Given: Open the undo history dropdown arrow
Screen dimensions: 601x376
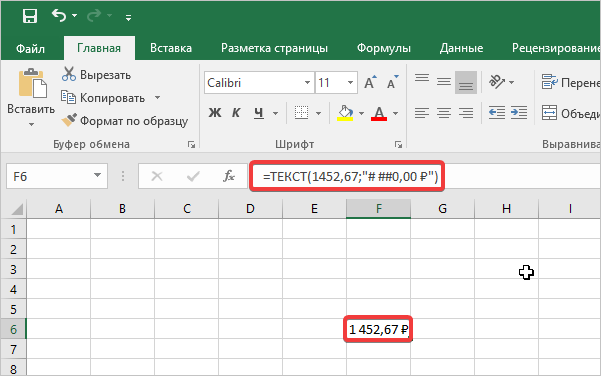Looking at the screenshot, I should (x=75, y=16).
